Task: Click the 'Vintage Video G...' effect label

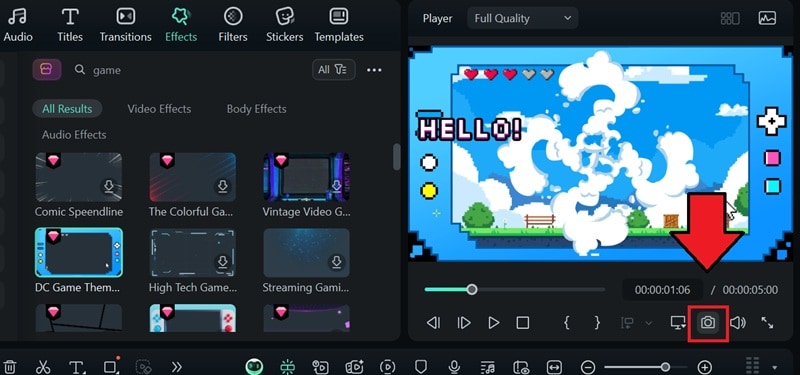Action: 306,212
